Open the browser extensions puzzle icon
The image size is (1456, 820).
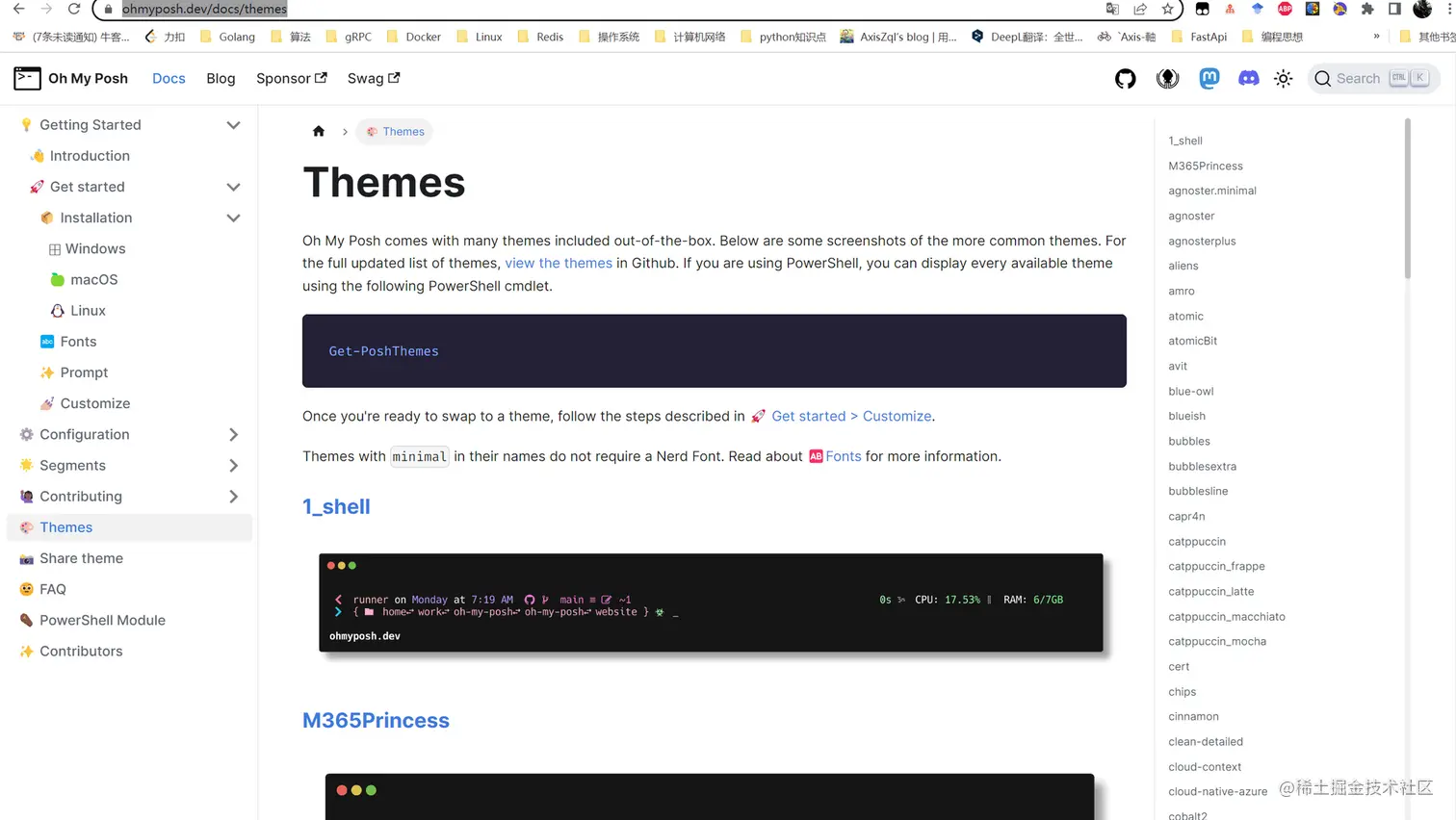[1367, 9]
